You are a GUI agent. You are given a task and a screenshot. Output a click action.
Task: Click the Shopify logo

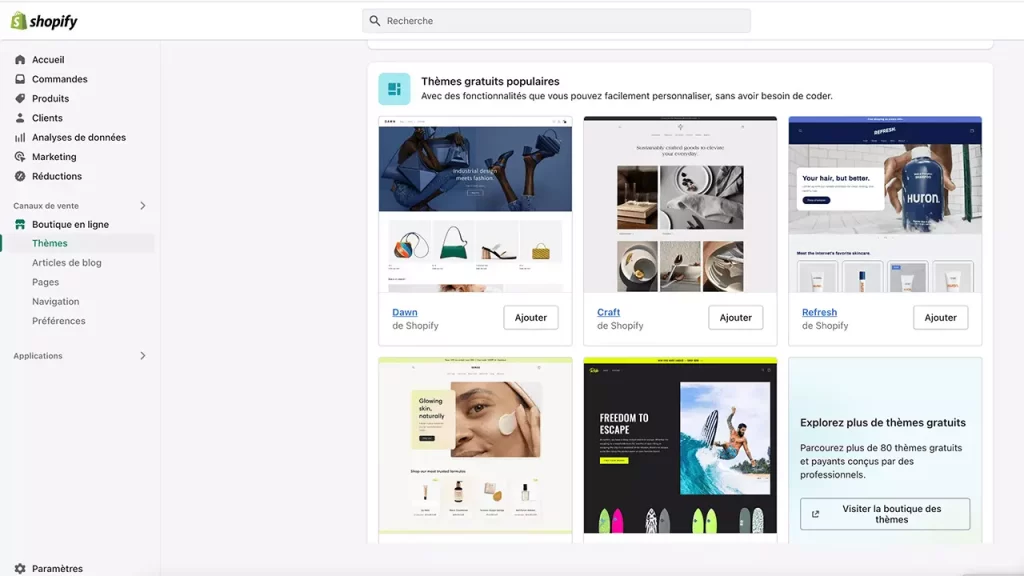(44, 21)
